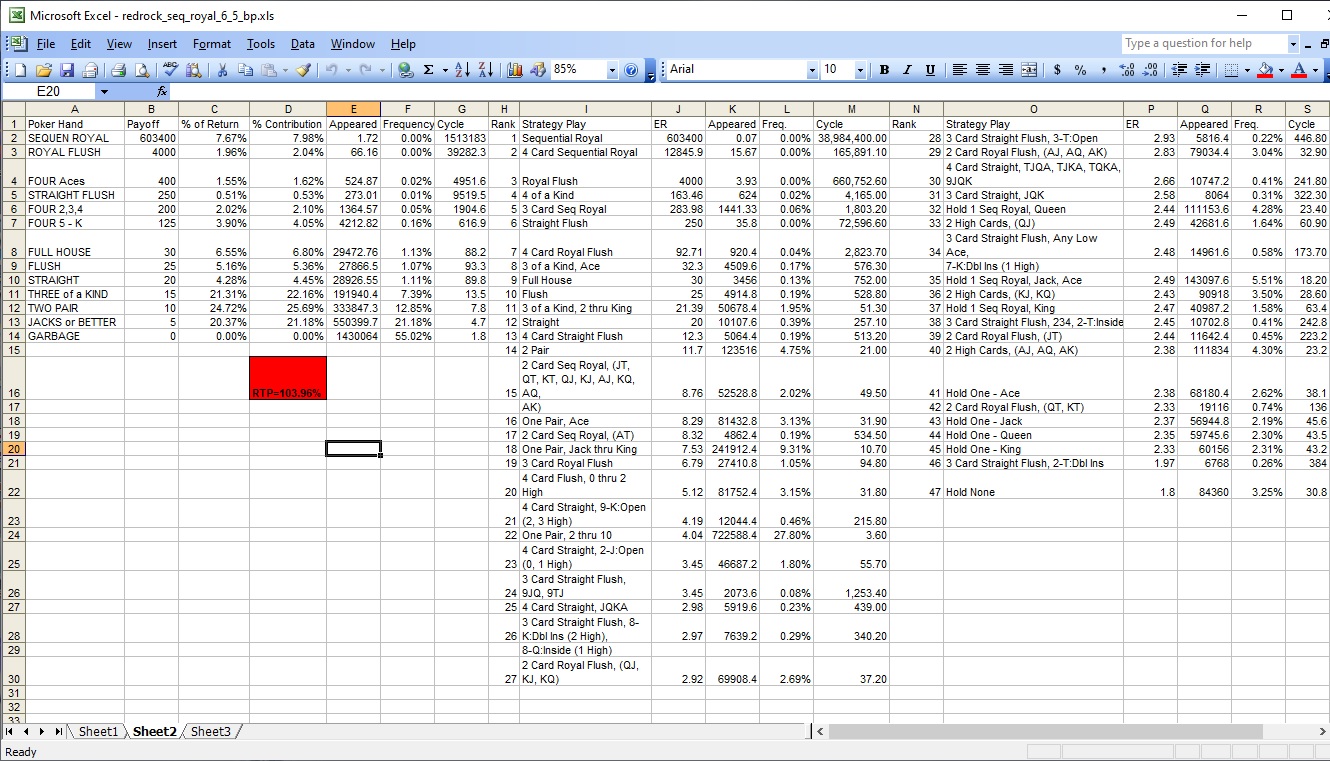
Task: Open the Data menu
Action: tap(303, 44)
